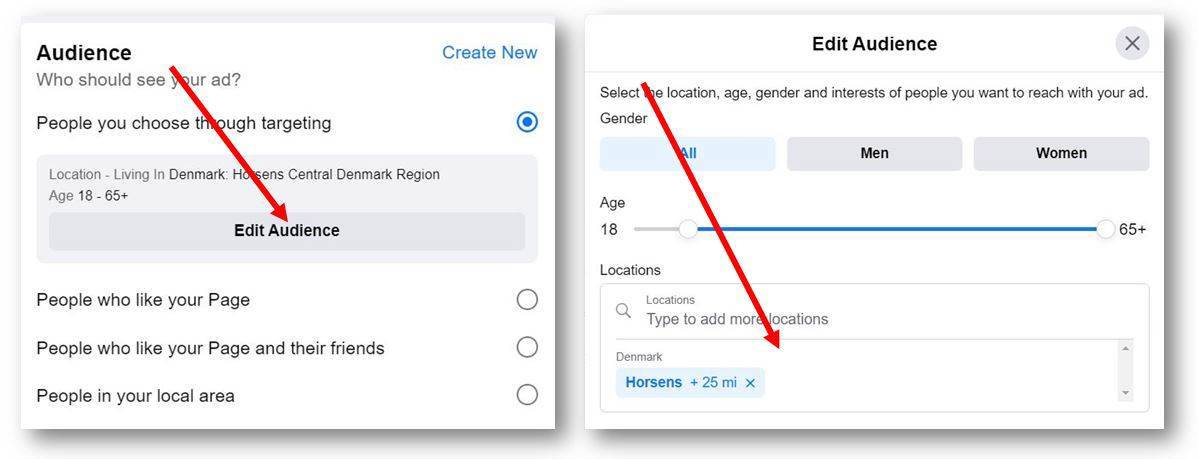
Task: Click the minimum age slider handle
Action: pos(688,229)
